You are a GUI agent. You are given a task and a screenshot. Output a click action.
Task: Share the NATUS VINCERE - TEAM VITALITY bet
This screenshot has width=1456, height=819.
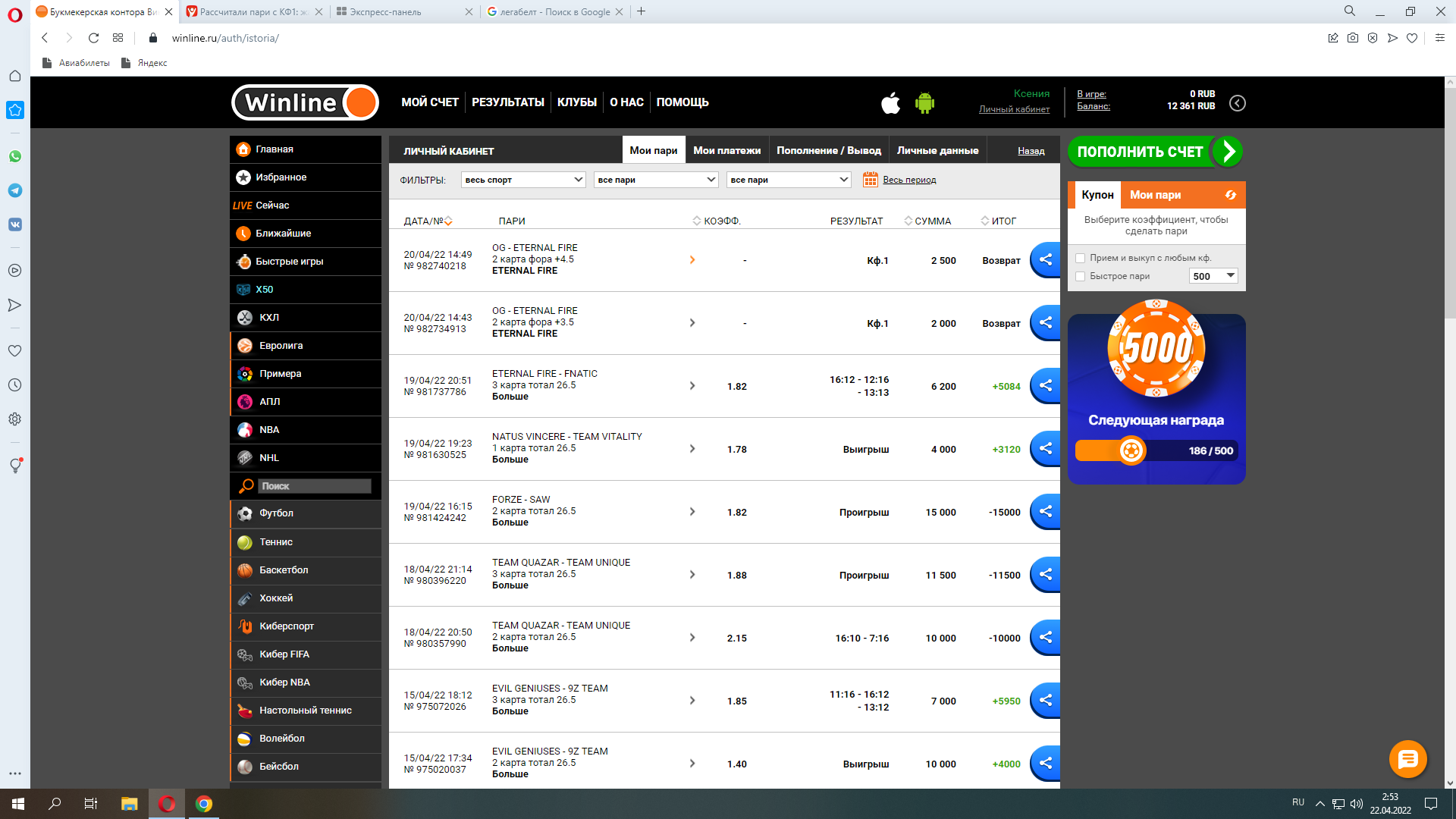coord(1045,449)
